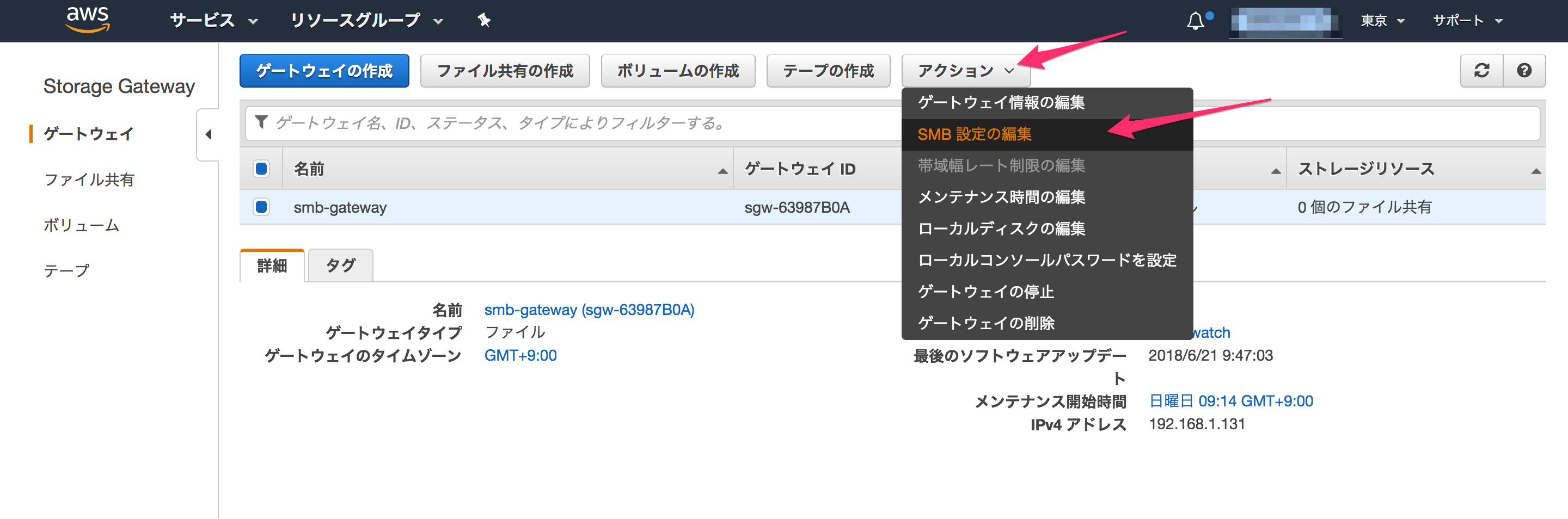Click the AWS home logo
This screenshot has height=519, width=1568.
(87, 20)
